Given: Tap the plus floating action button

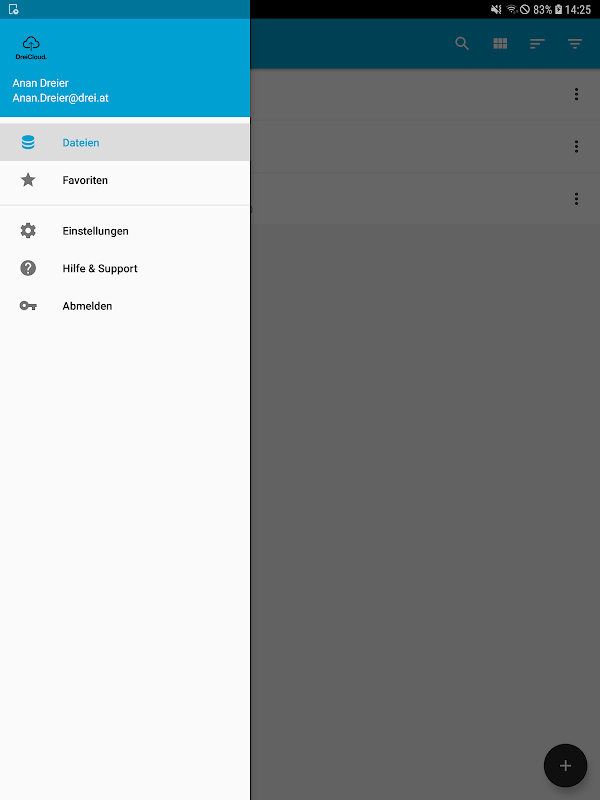Looking at the screenshot, I should [565, 765].
